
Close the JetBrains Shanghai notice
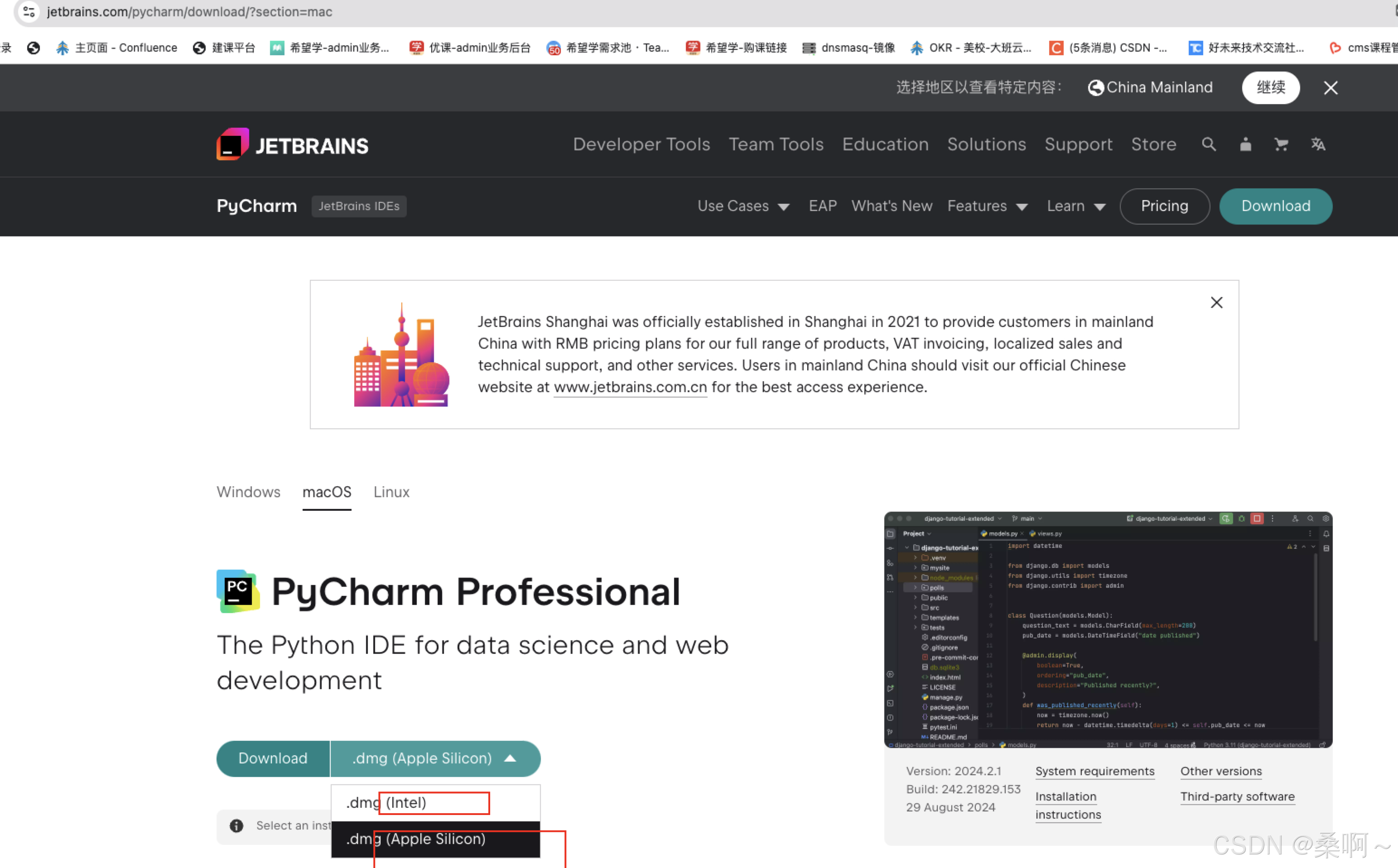tap(1216, 302)
